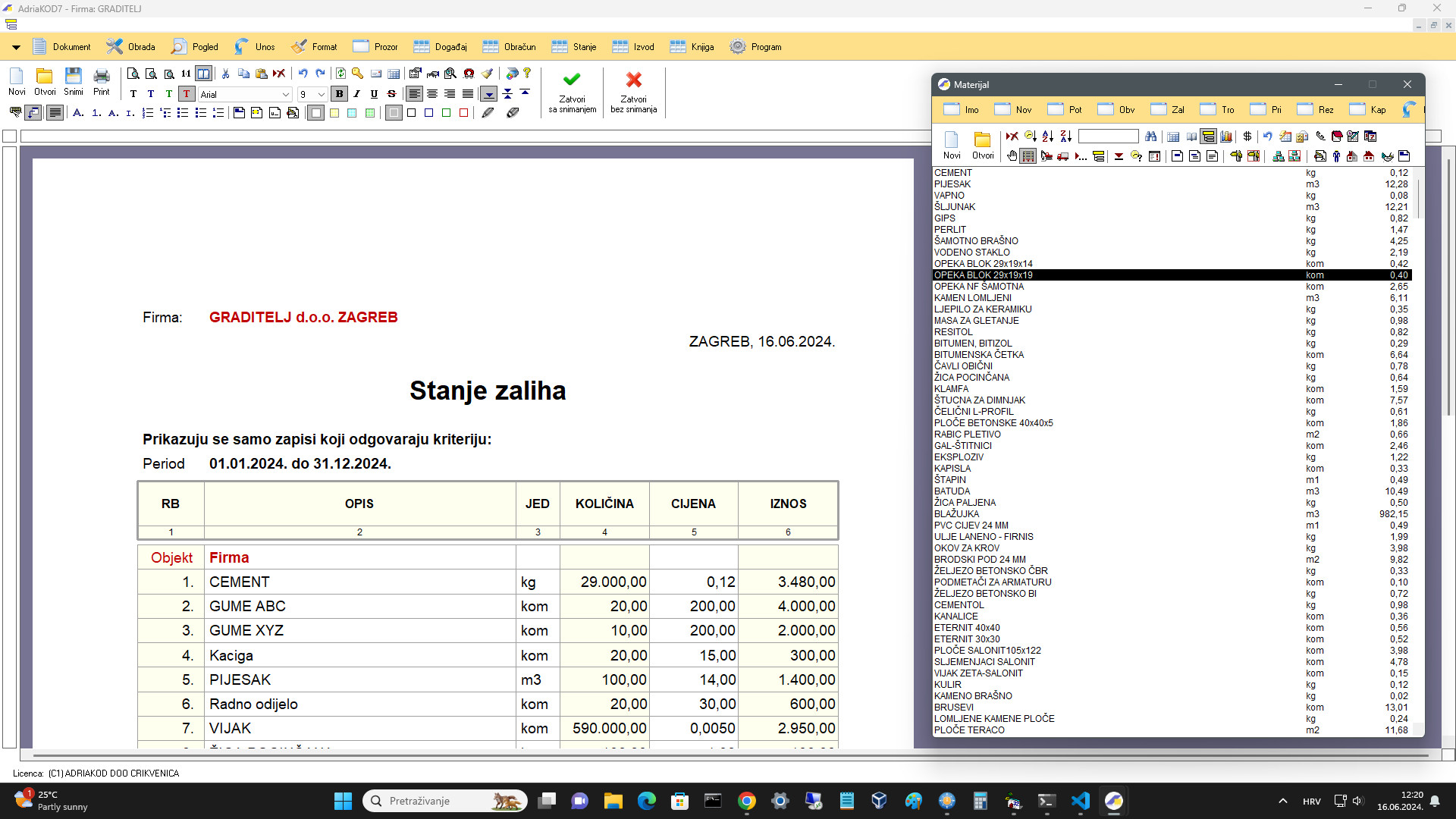Open the Stanje menu
This screenshot has height=819, width=1456.
pos(574,47)
